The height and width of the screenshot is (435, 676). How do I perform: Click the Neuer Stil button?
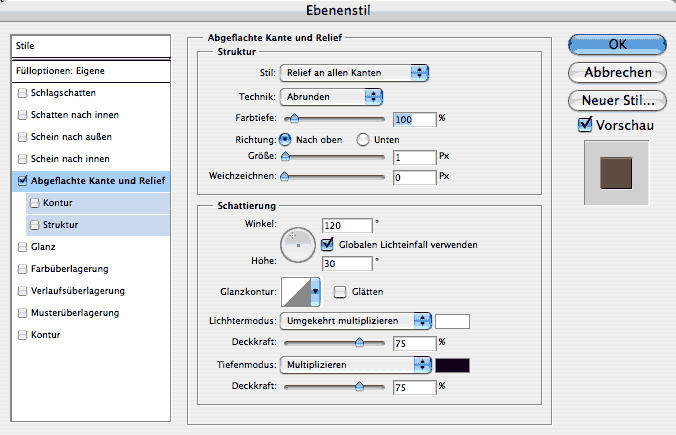point(617,100)
